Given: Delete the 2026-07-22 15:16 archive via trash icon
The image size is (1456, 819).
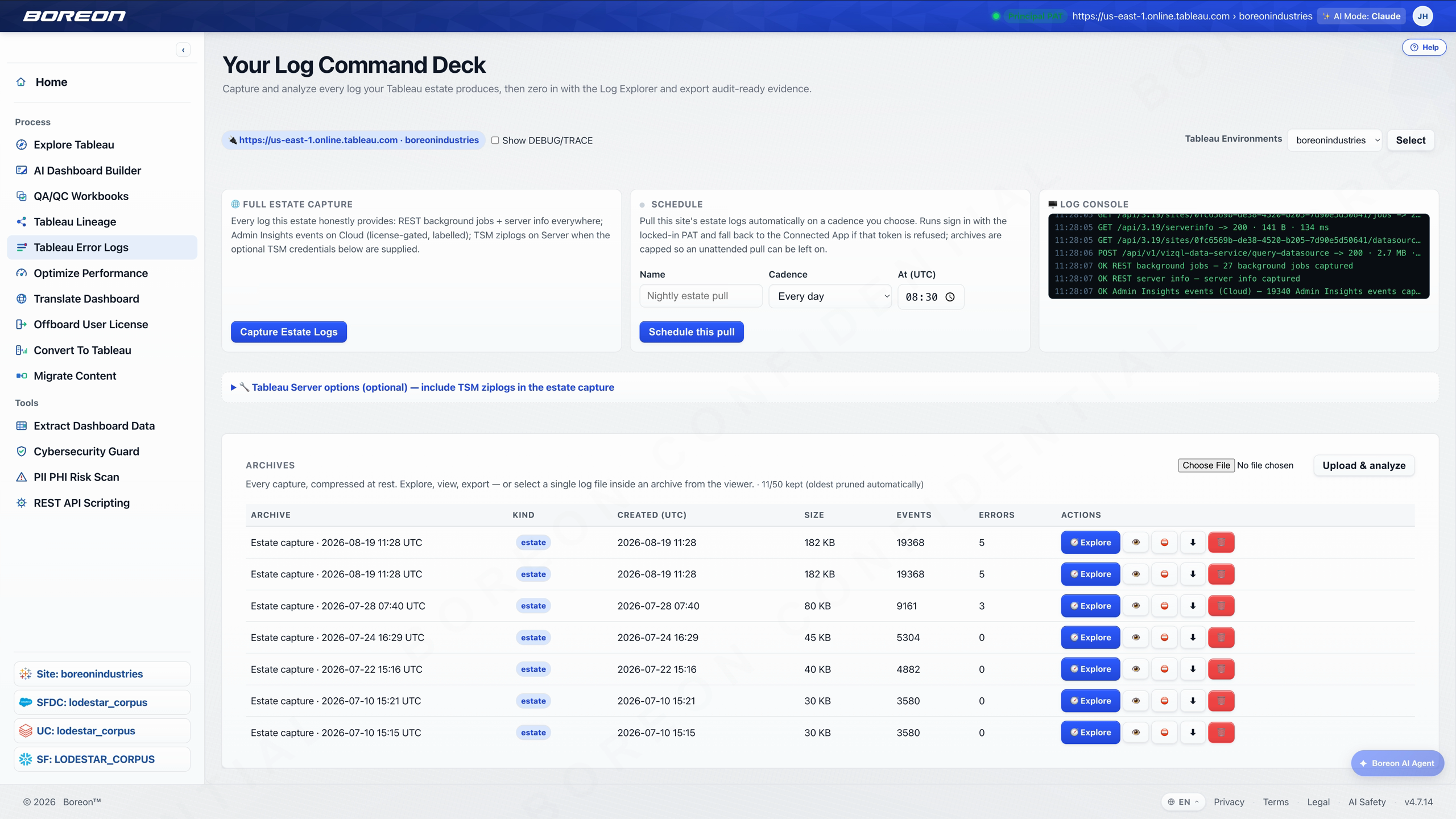Looking at the screenshot, I should (1221, 669).
